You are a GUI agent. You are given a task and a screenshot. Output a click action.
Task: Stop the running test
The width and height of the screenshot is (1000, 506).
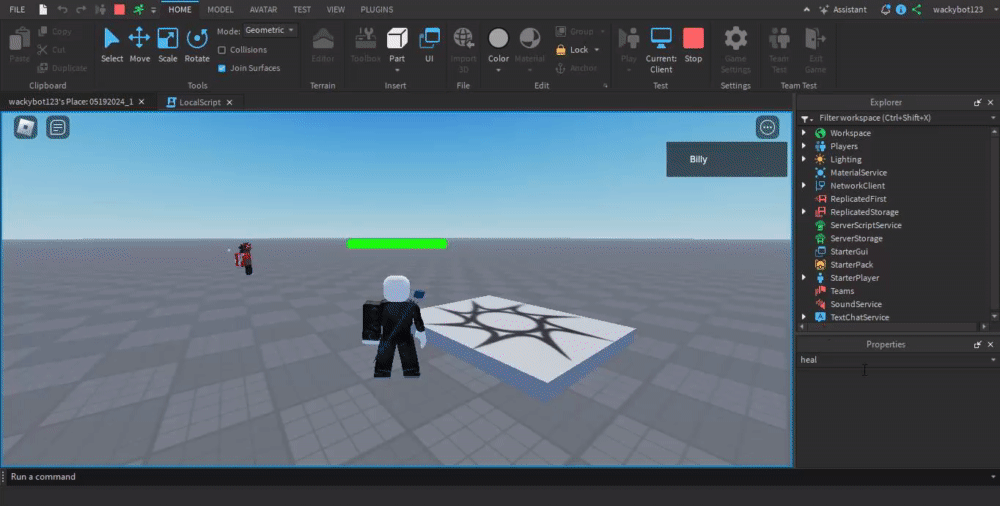[x=693, y=45]
